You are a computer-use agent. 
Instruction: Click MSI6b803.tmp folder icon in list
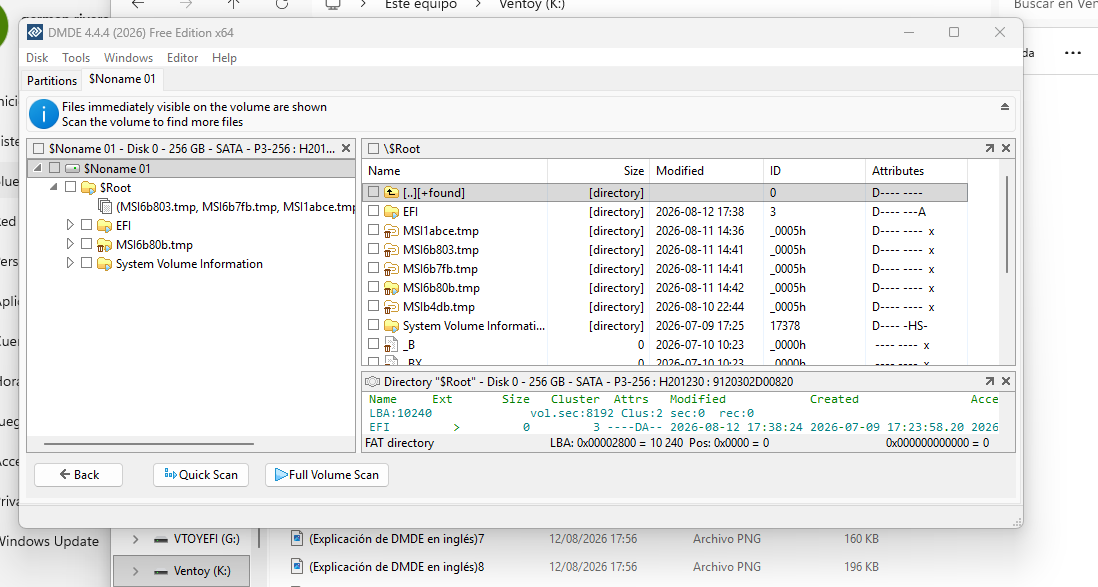[x=391, y=249]
